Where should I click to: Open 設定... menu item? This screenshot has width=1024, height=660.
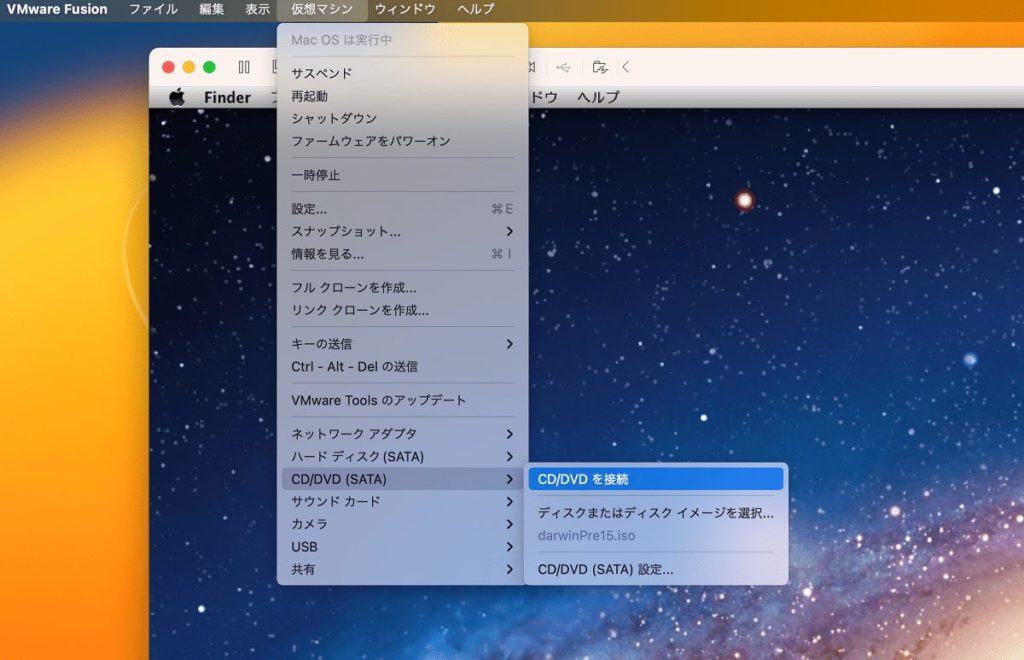402,209
